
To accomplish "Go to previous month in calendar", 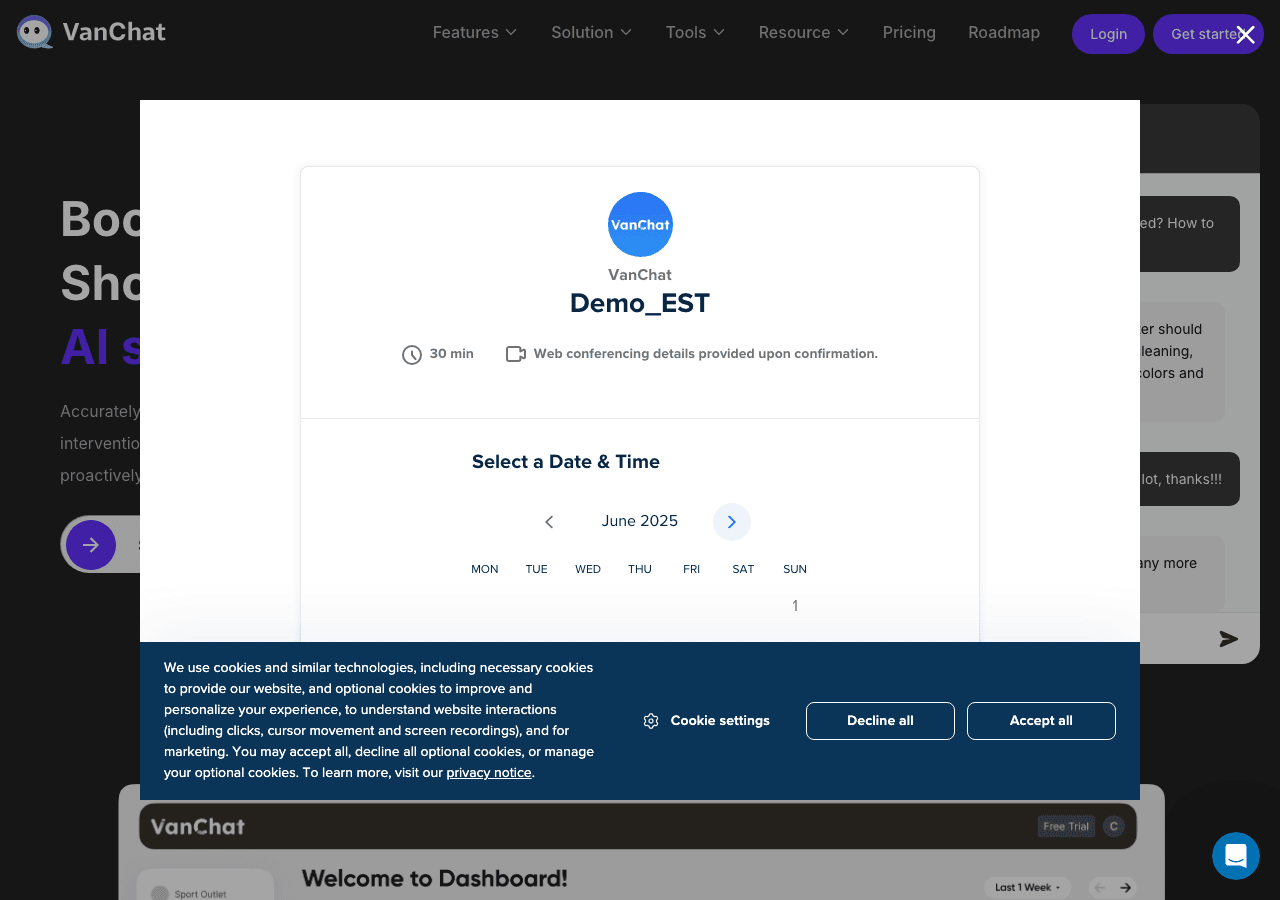I will (x=549, y=522).
